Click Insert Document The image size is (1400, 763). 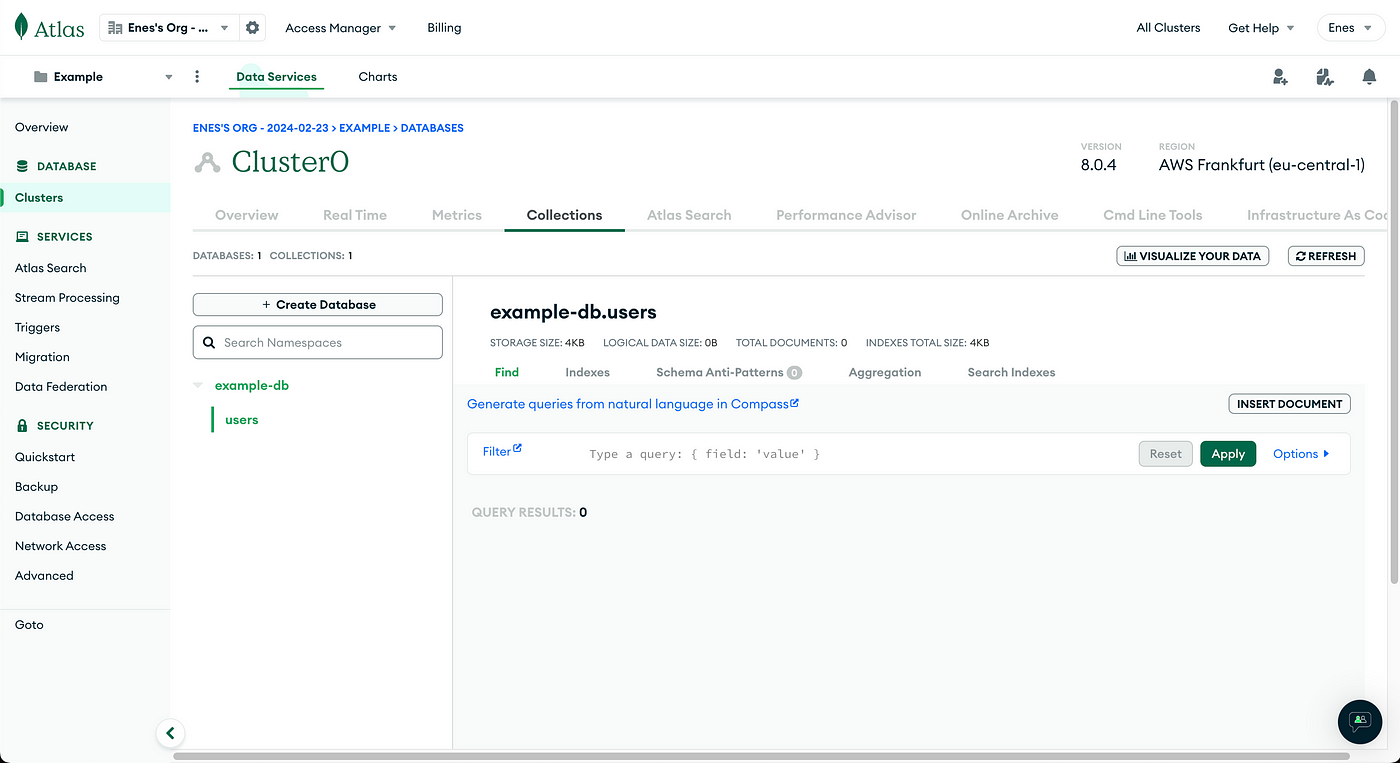coord(1289,404)
